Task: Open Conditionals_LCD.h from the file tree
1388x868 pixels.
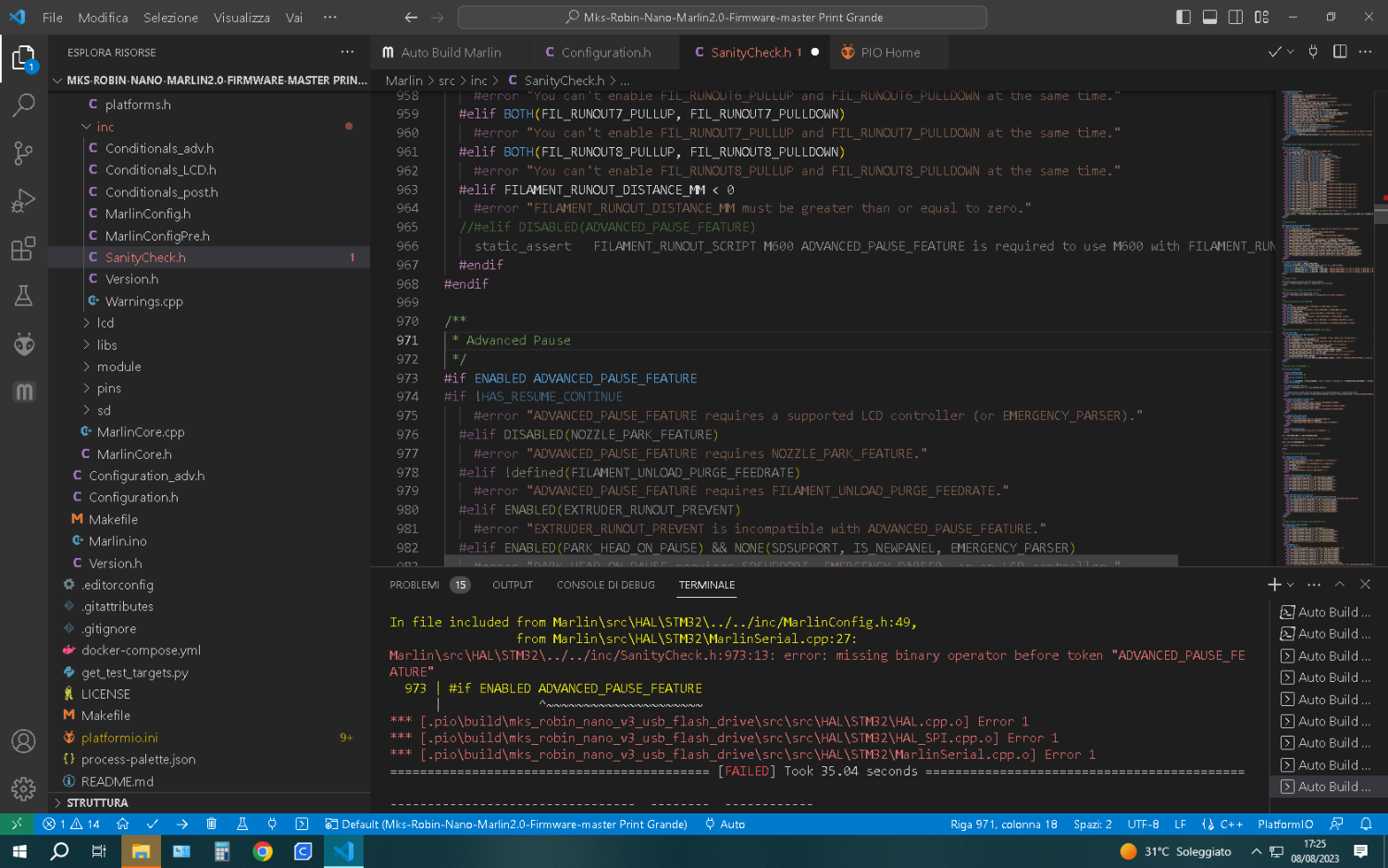Action: click(160, 170)
